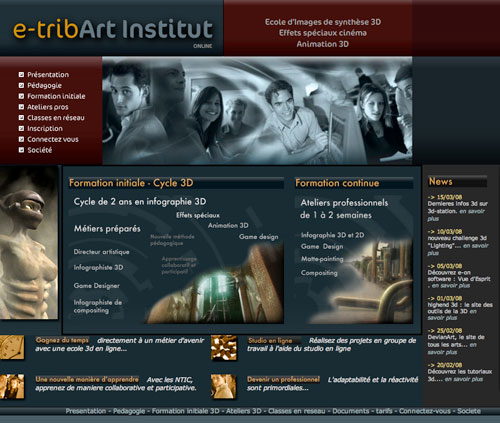Click Game design in Cycle 3D panel
Viewport: 500px width, 423px height.
click(x=259, y=237)
